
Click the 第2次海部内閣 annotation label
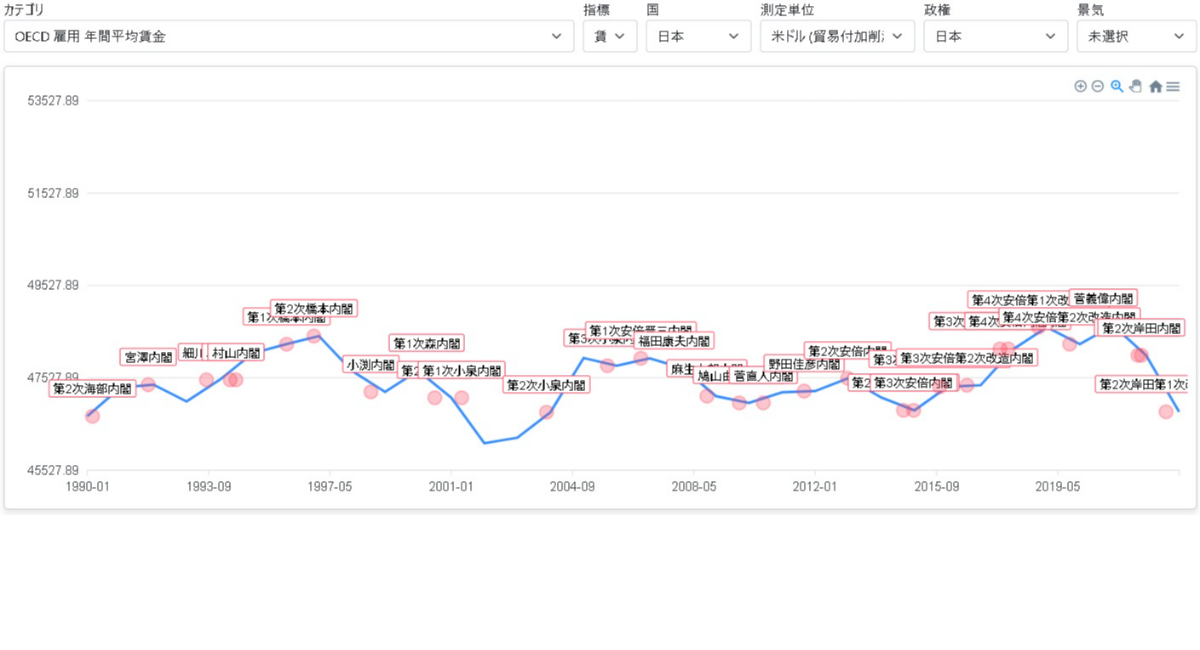pos(92,389)
